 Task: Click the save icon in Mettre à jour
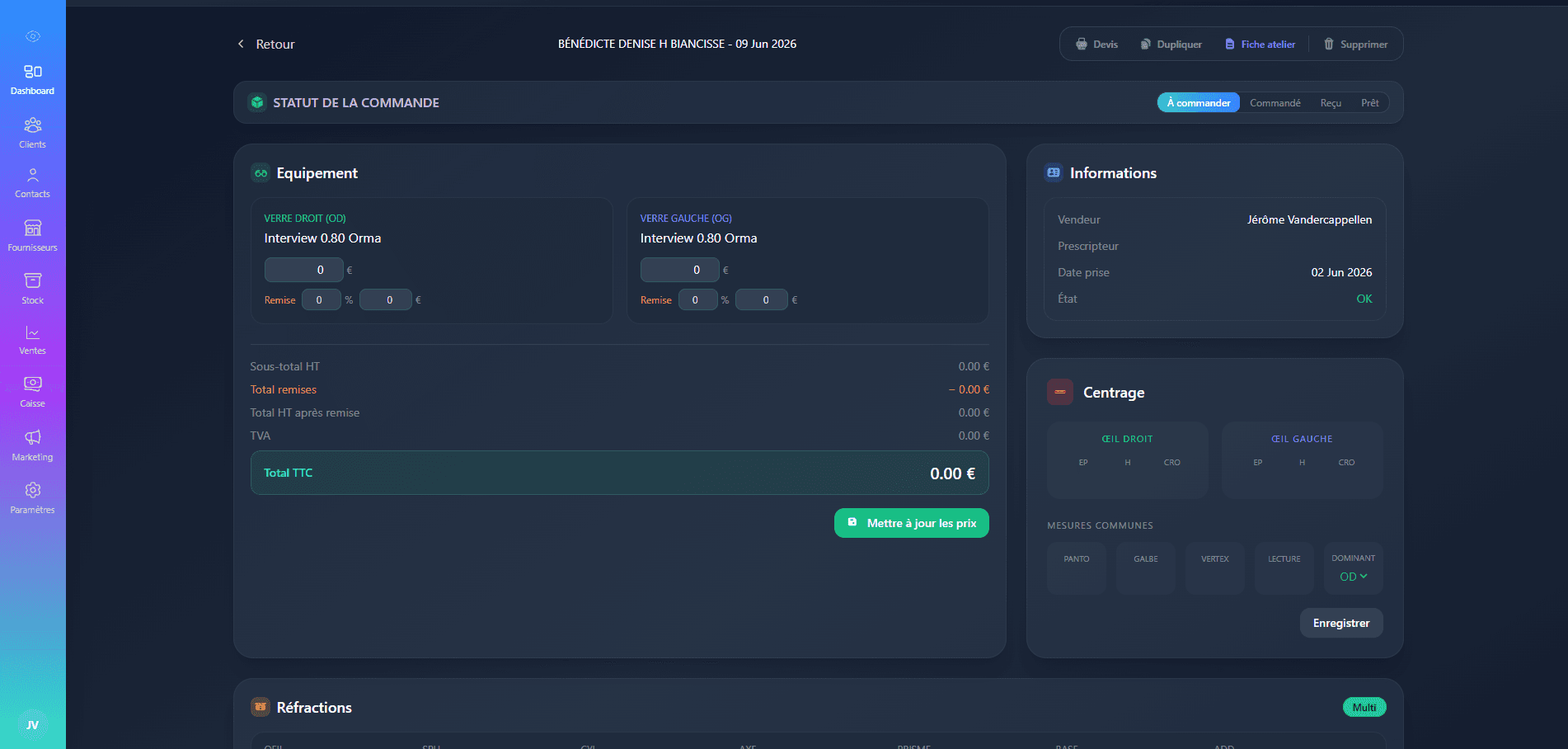852,522
